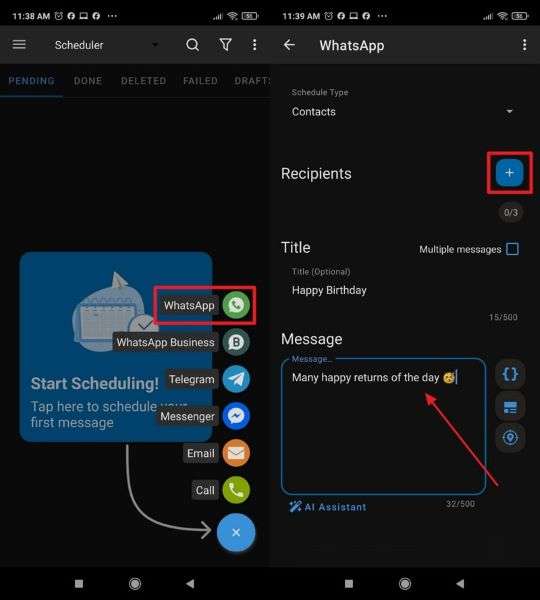Select the green WhatsApp icon
This screenshot has width=540, height=600.
tap(236, 305)
